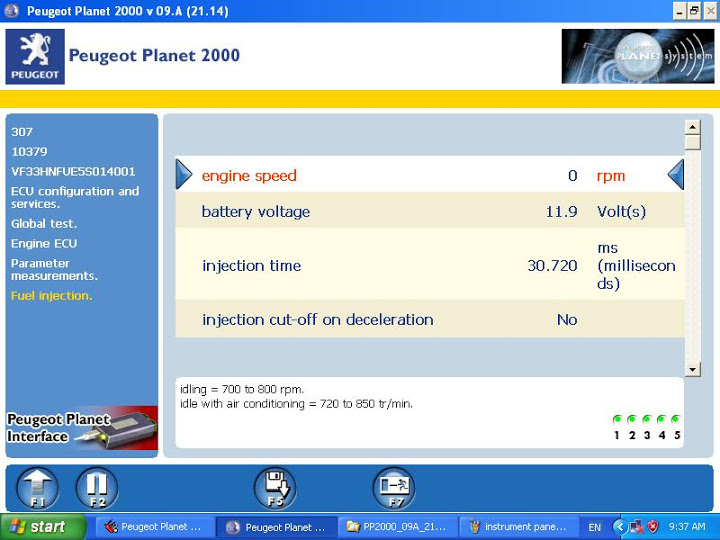The image size is (720, 540).
Task: Open PP2000_09A_21 folder from taskbar
Action: [397, 527]
